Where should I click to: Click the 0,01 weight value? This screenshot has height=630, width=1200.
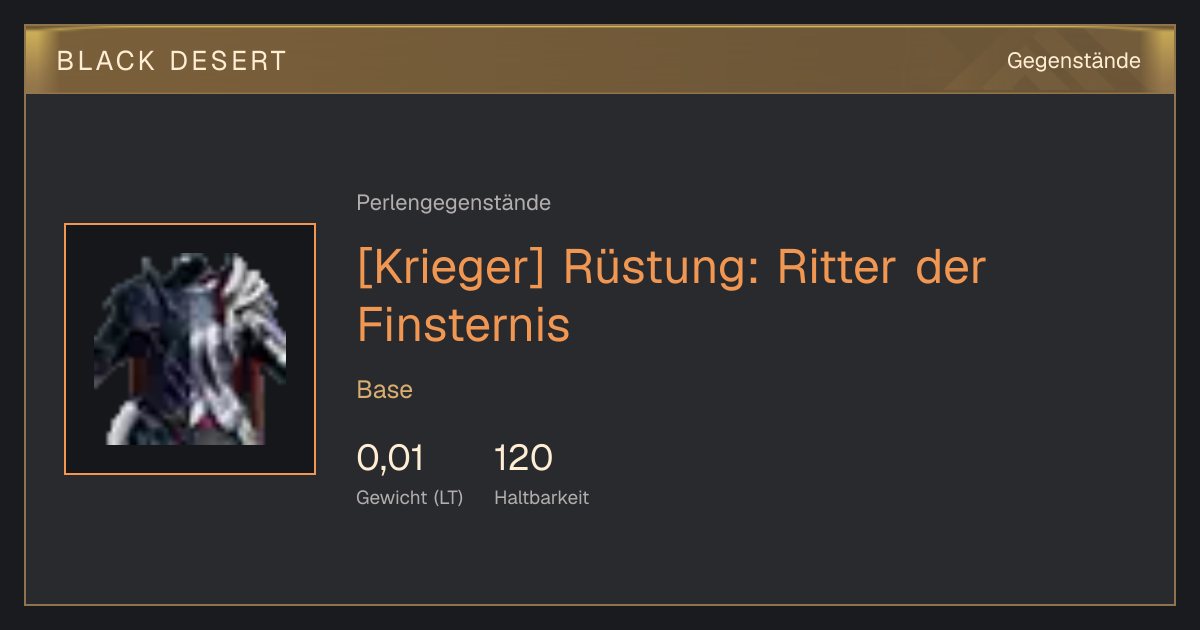tap(390, 458)
